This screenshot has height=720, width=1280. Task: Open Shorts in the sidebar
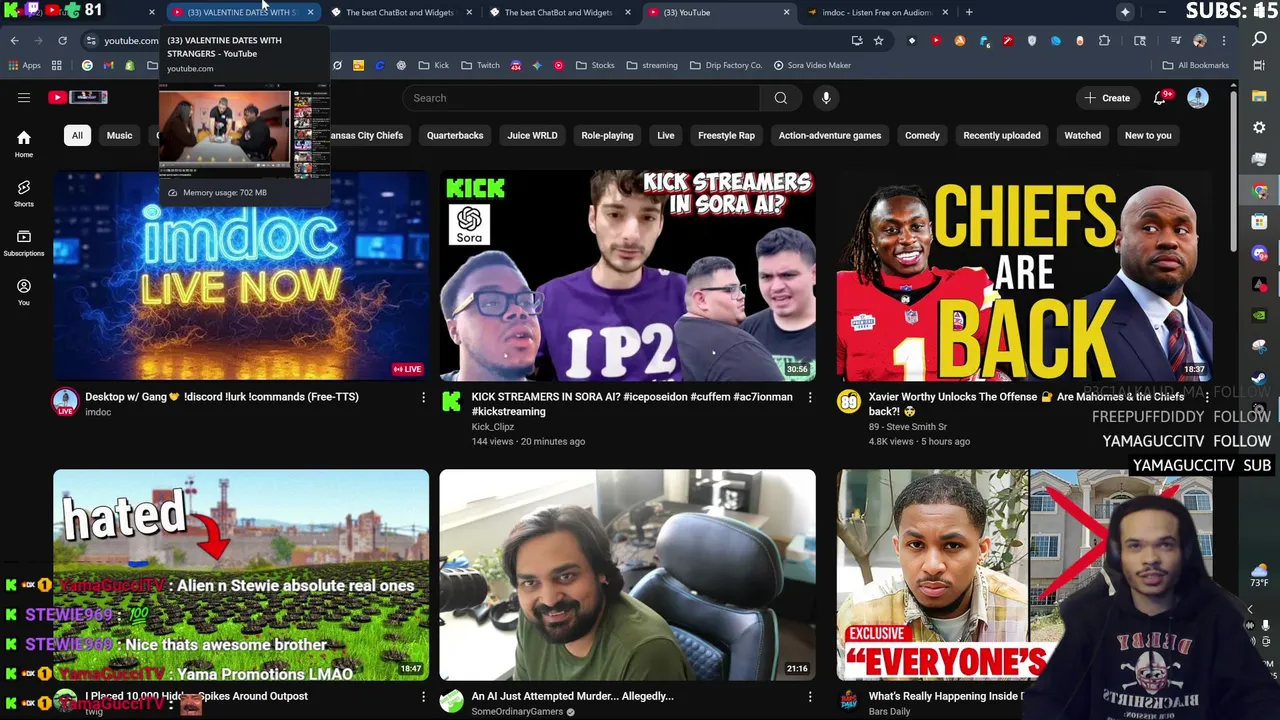pos(24,193)
